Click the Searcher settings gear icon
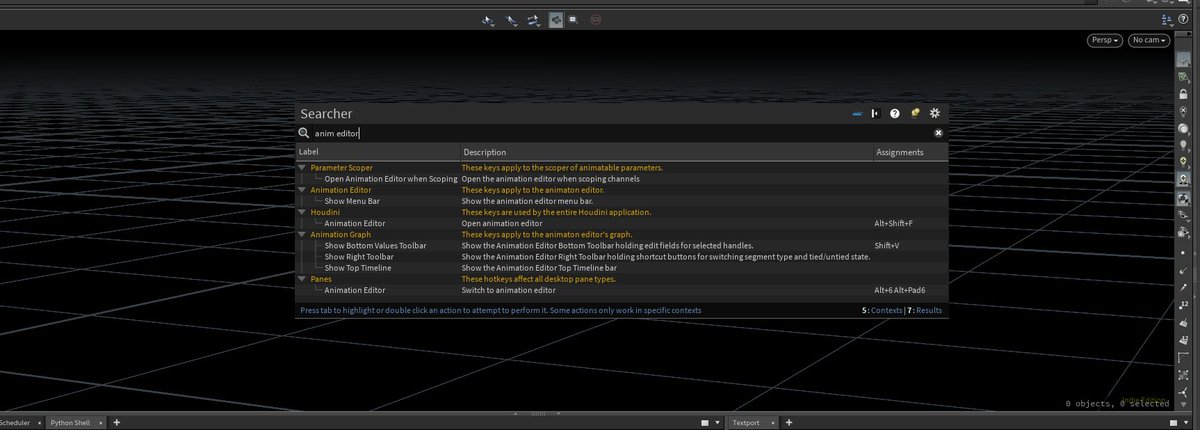 (x=935, y=114)
